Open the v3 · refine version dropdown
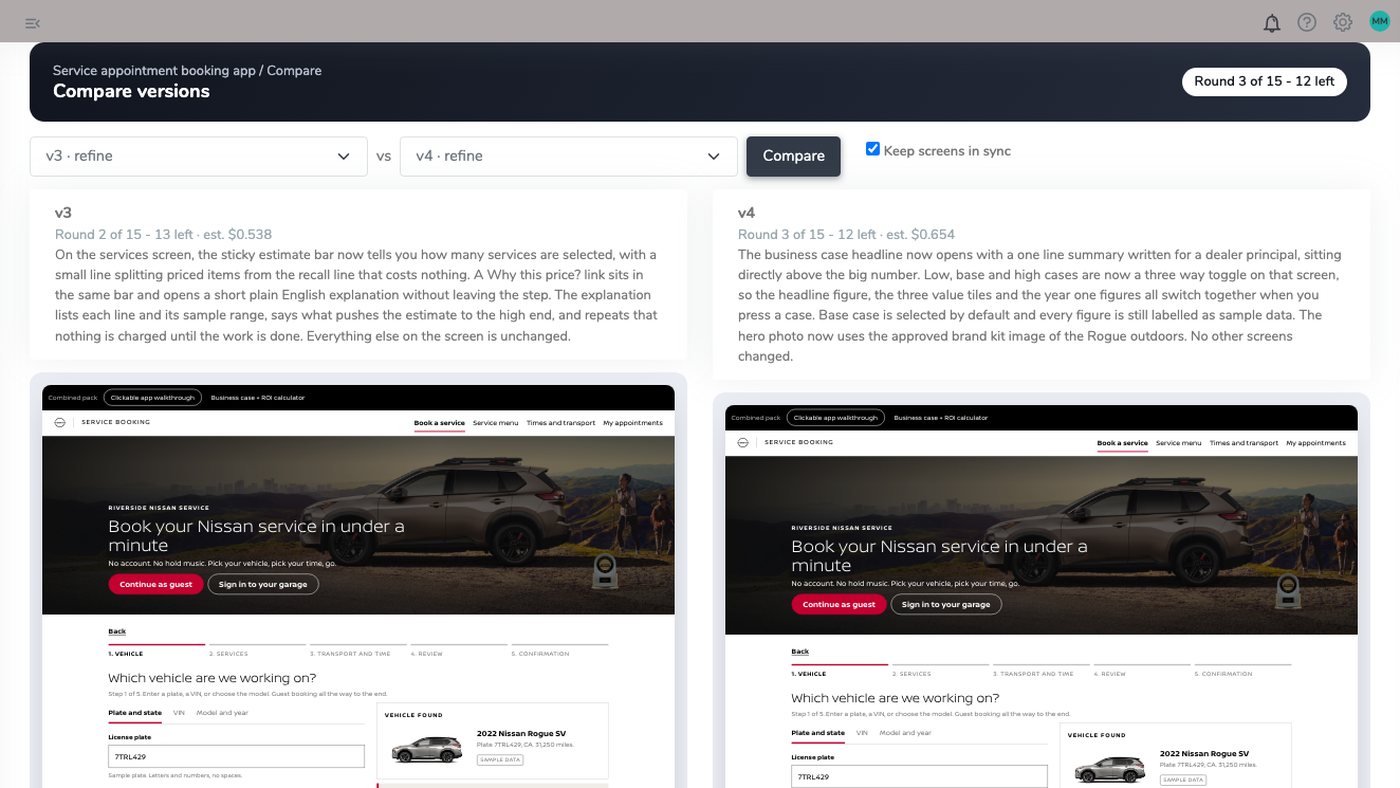The height and width of the screenshot is (788, 1400). 199,156
